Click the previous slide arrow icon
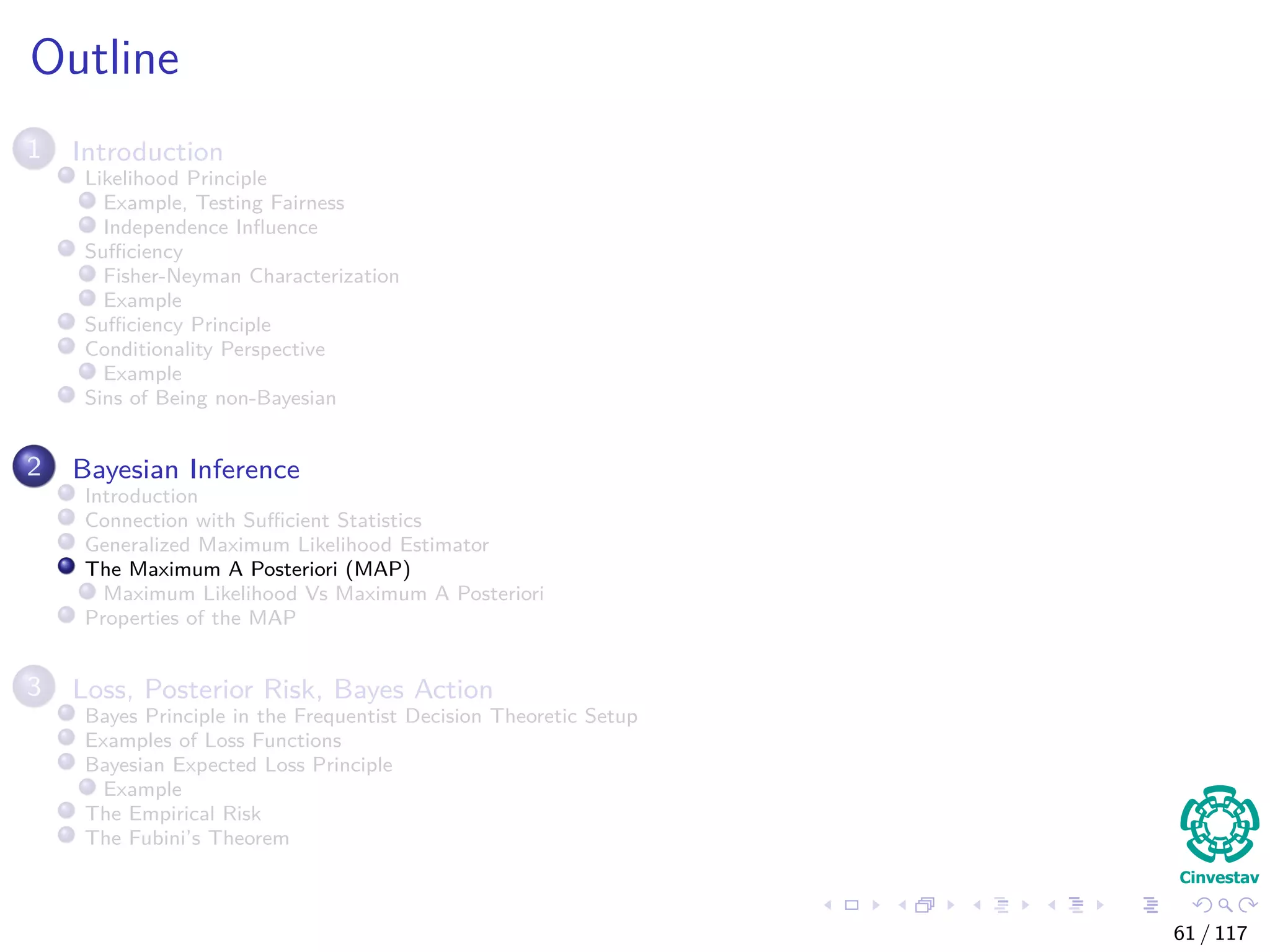Image resolution: width=1270 pixels, height=952 pixels. (x=828, y=905)
